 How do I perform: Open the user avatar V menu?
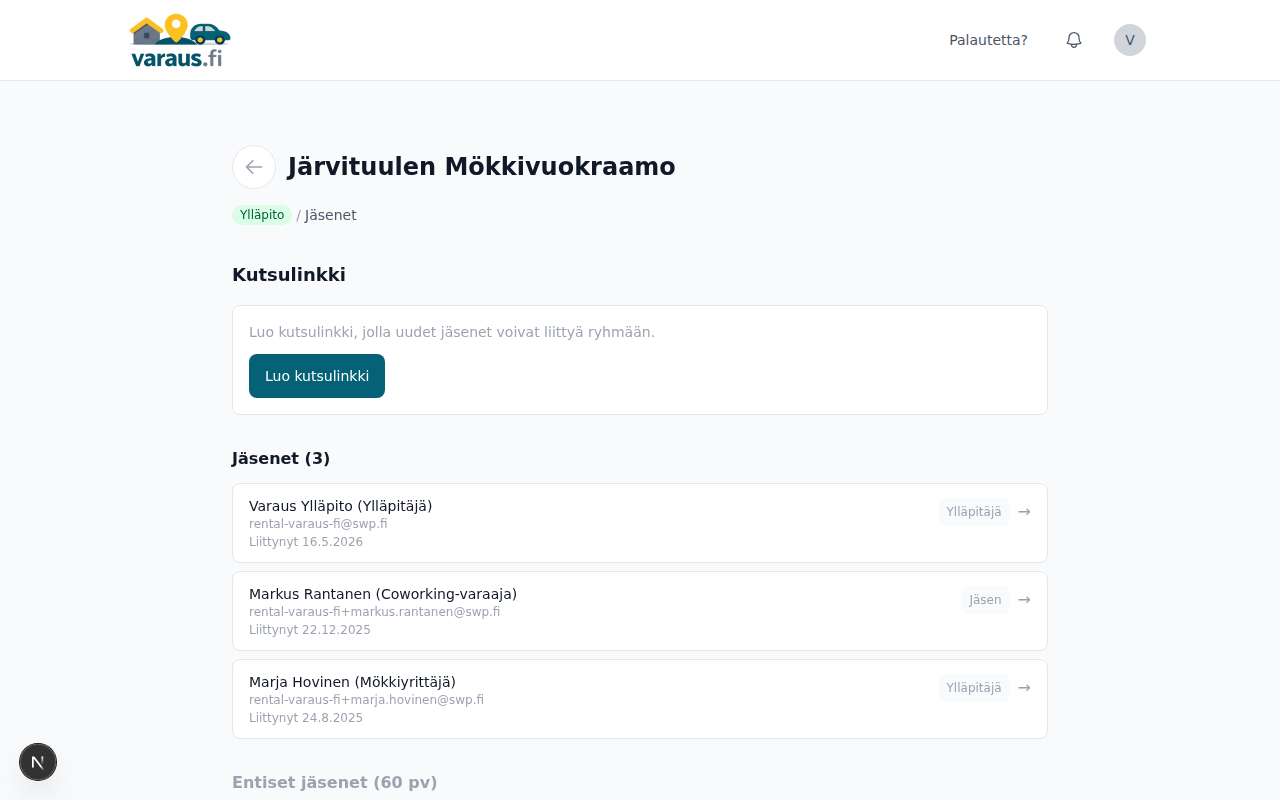click(1130, 40)
